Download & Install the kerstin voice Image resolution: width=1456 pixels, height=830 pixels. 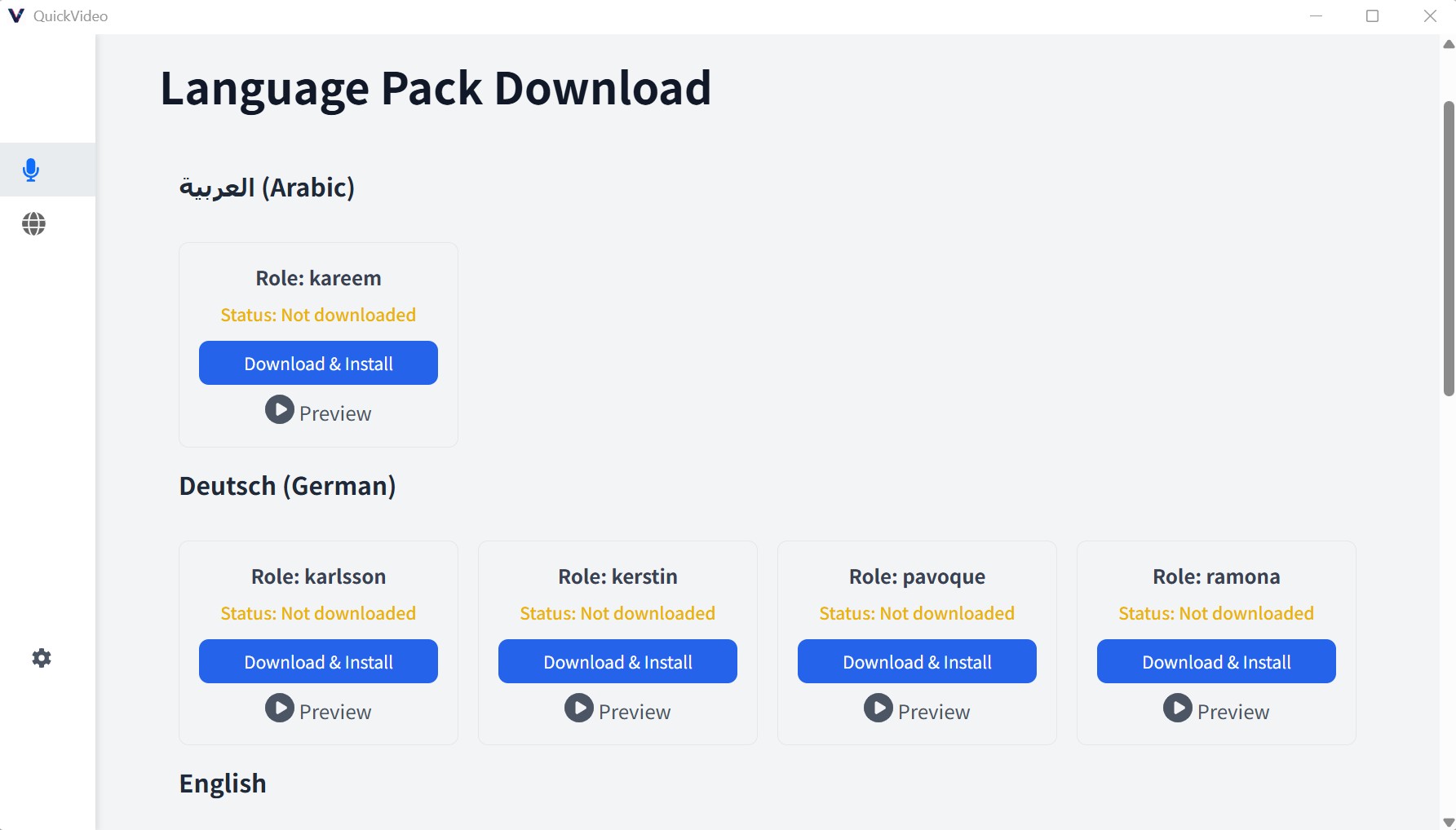[617, 661]
